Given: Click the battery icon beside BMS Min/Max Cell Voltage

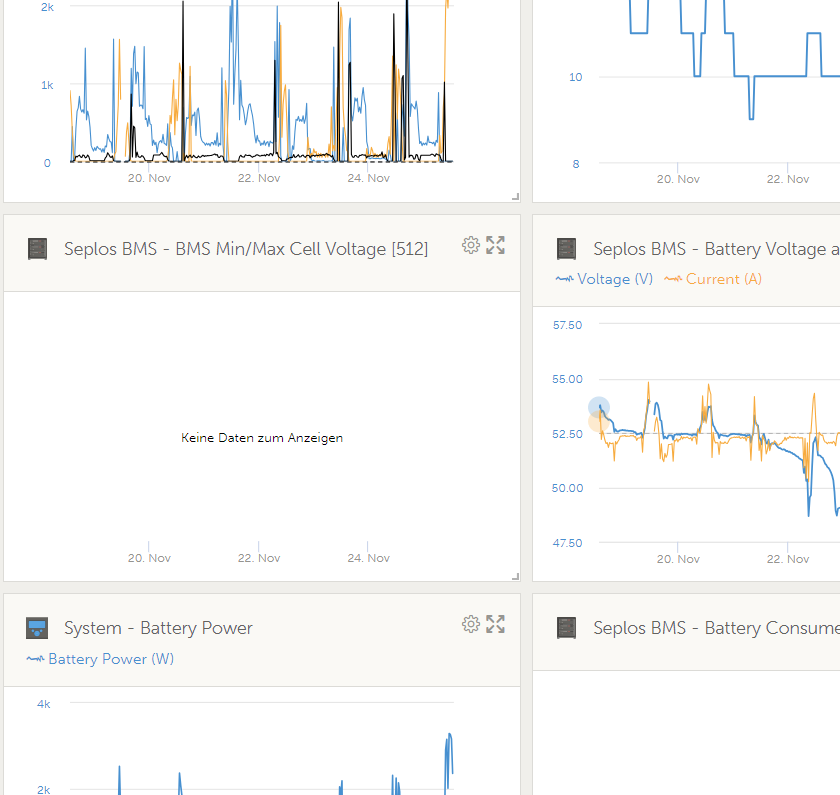Looking at the screenshot, I should point(37,249).
